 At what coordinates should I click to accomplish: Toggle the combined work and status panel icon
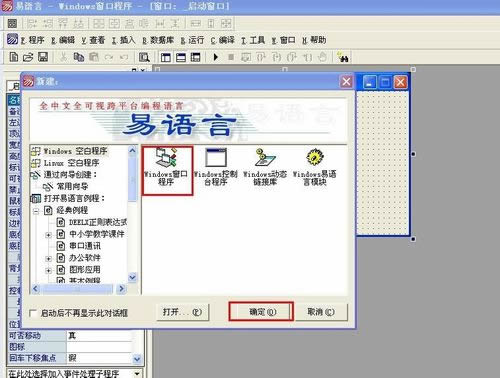195,57
